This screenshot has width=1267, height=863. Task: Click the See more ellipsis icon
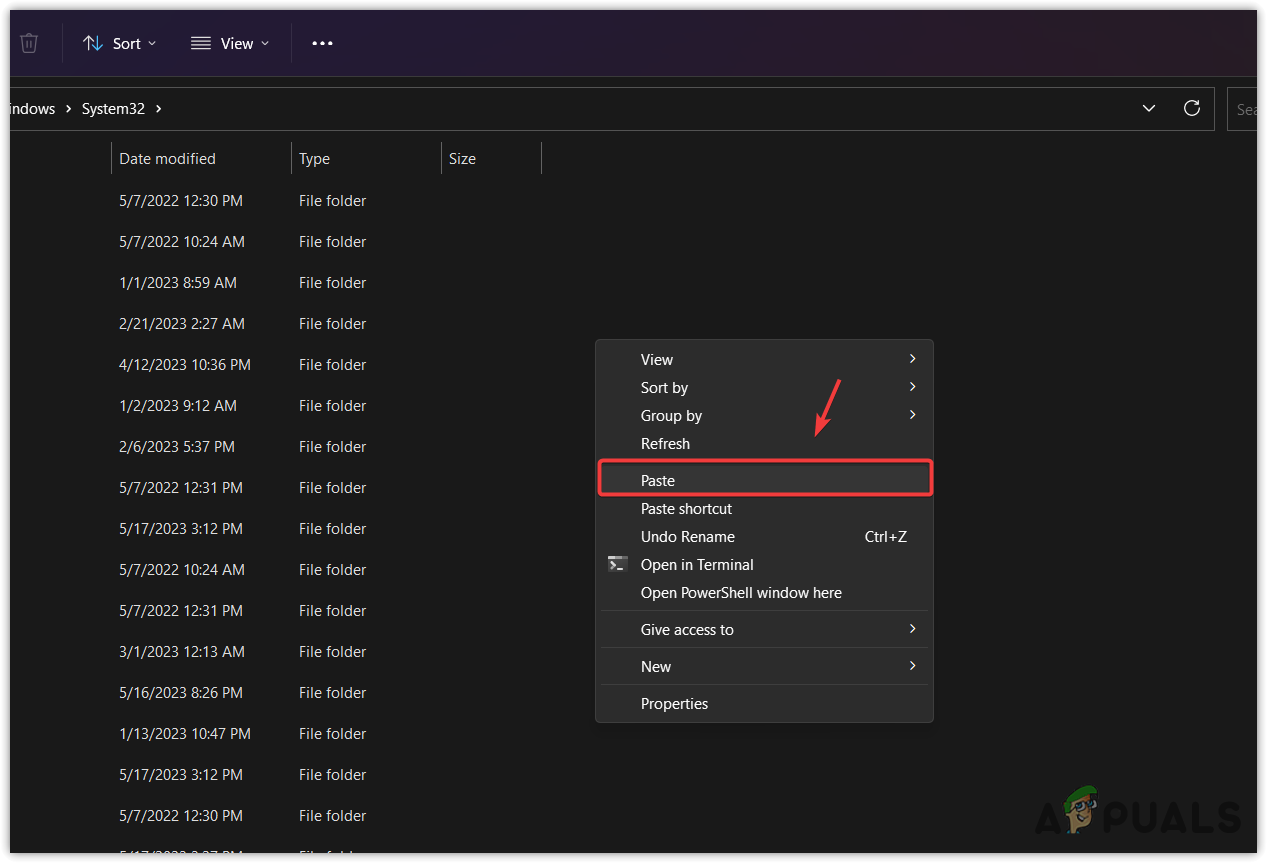(x=322, y=43)
